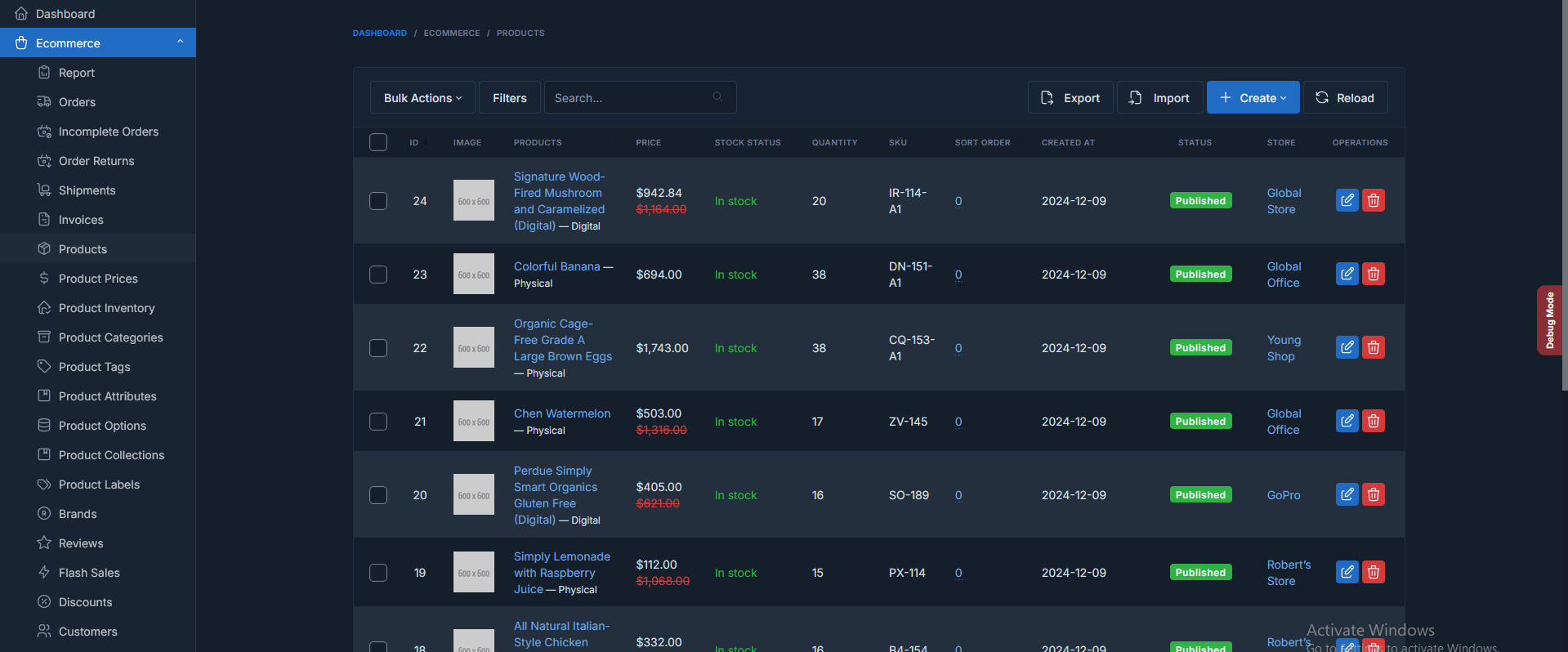Open the Bulk Actions dropdown
Viewport: 1568px width, 652px height.
(422, 98)
